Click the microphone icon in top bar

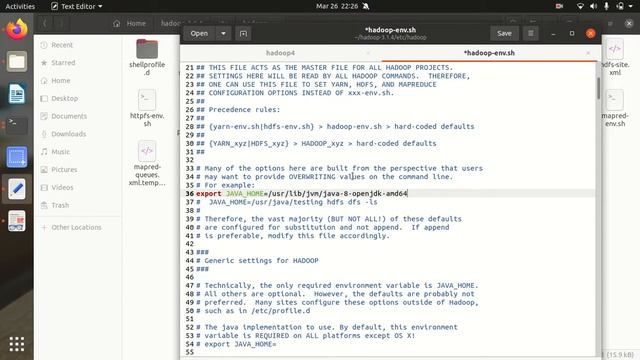click(607, 6)
